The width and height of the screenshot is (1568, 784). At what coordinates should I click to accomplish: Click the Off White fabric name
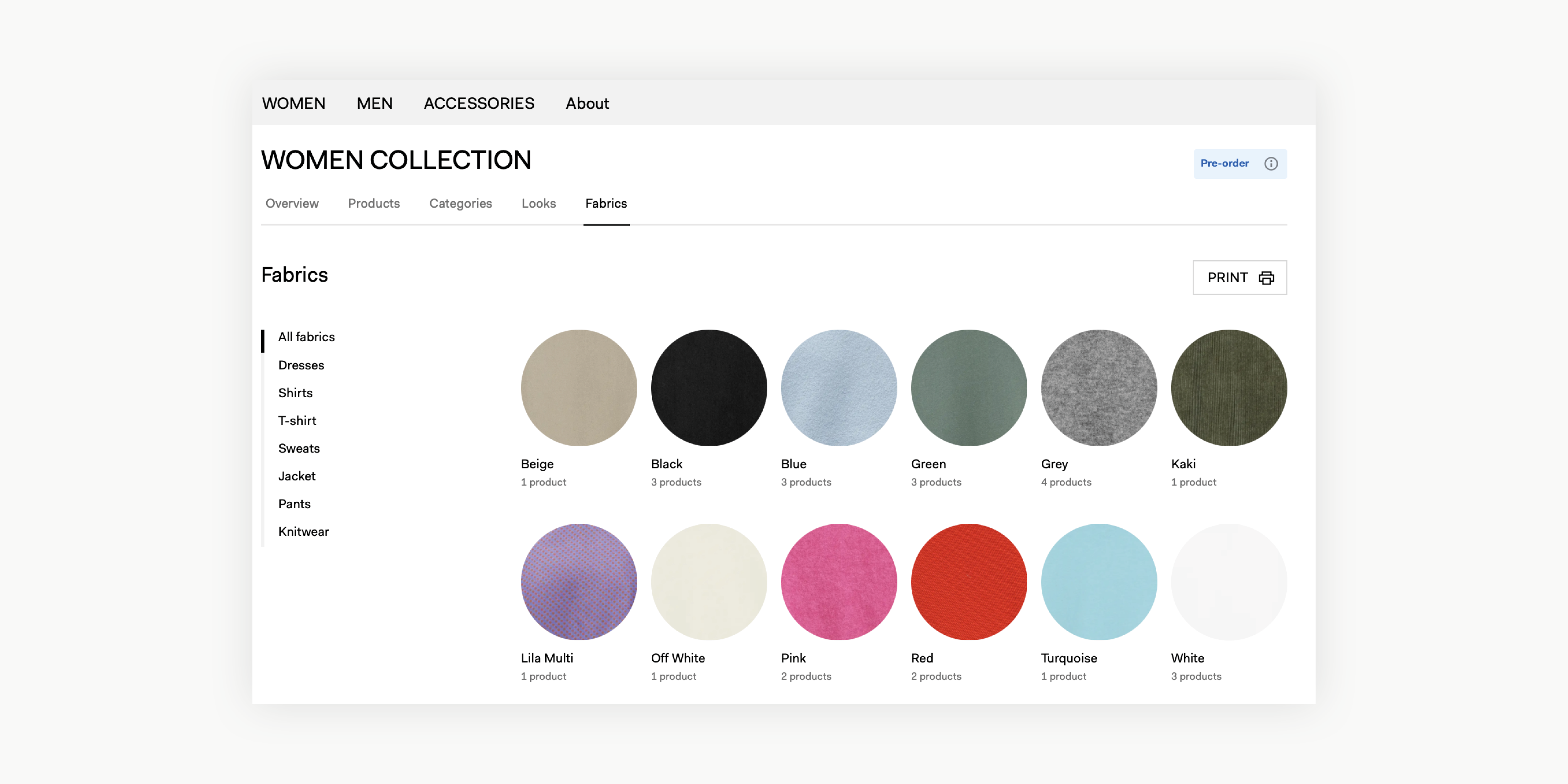pos(677,658)
